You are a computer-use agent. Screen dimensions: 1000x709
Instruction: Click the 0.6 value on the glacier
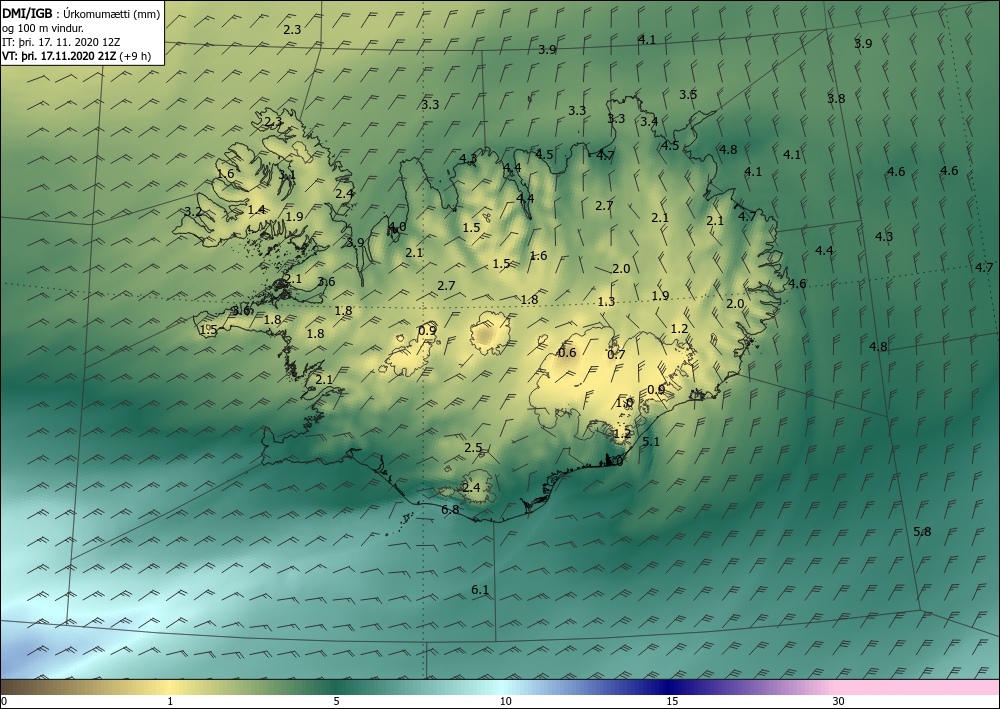[567, 353]
